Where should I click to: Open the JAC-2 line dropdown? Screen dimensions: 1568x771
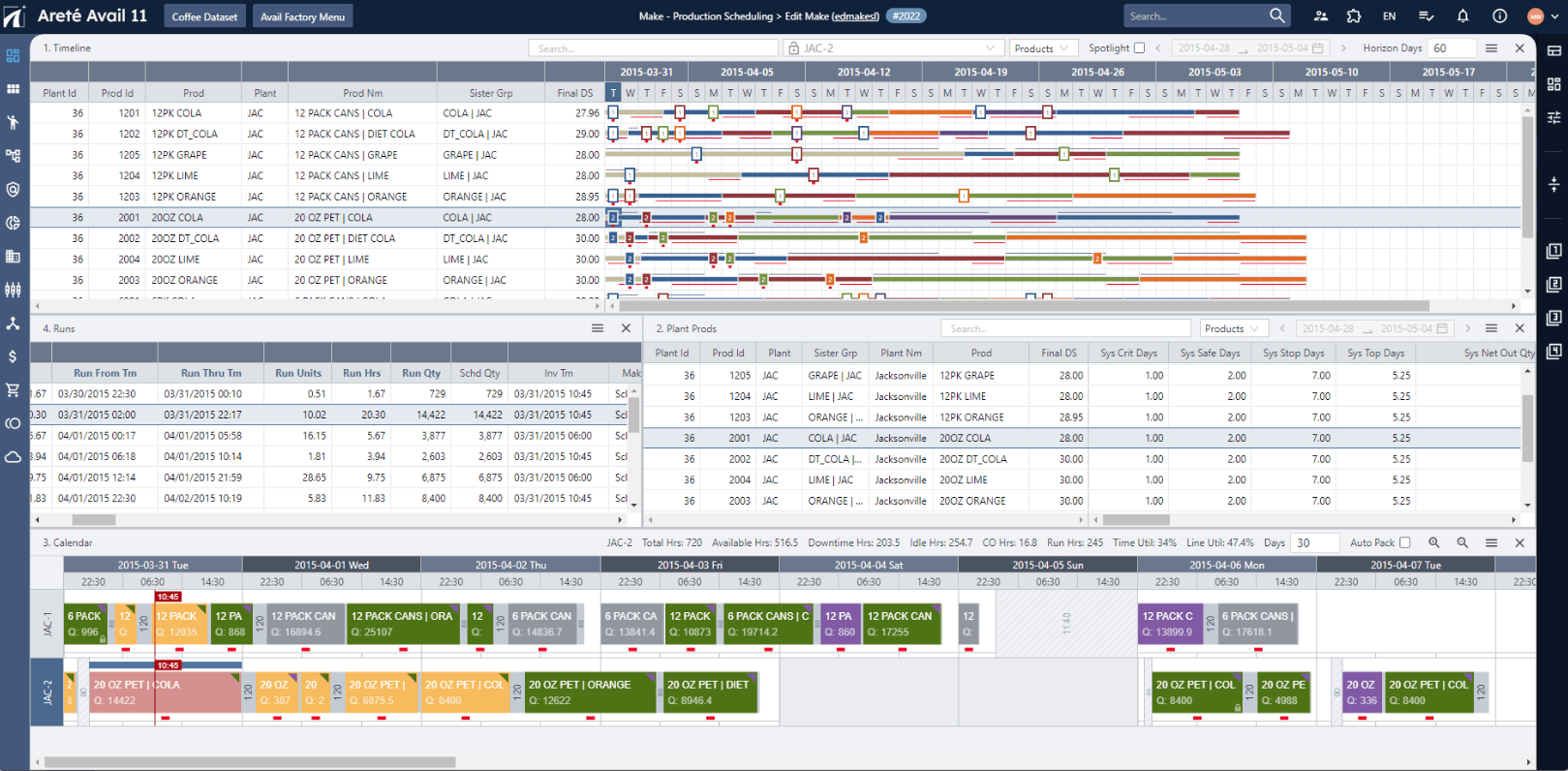pos(891,48)
